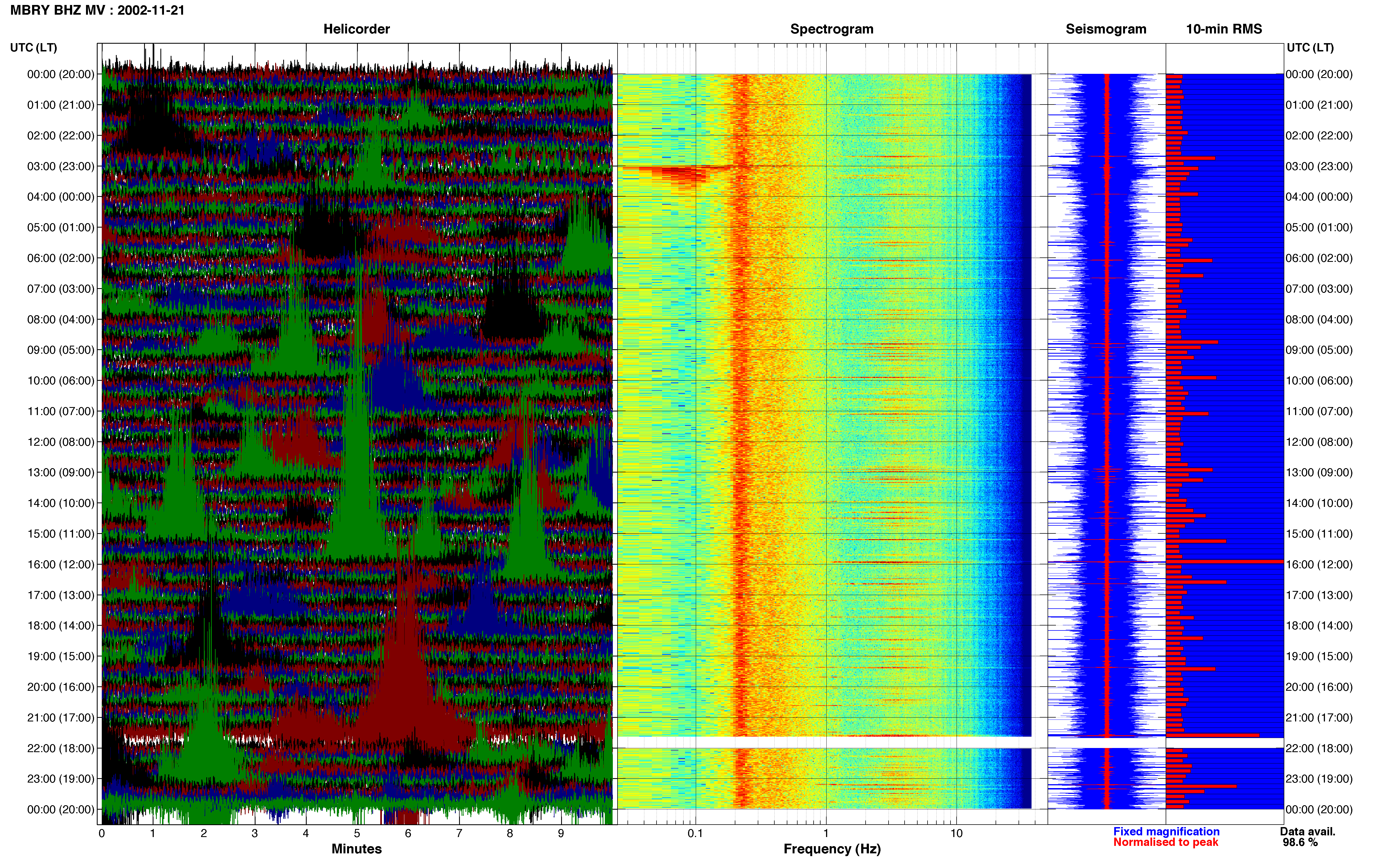Click the left '16:00 (12:00)' time label

point(61,564)
